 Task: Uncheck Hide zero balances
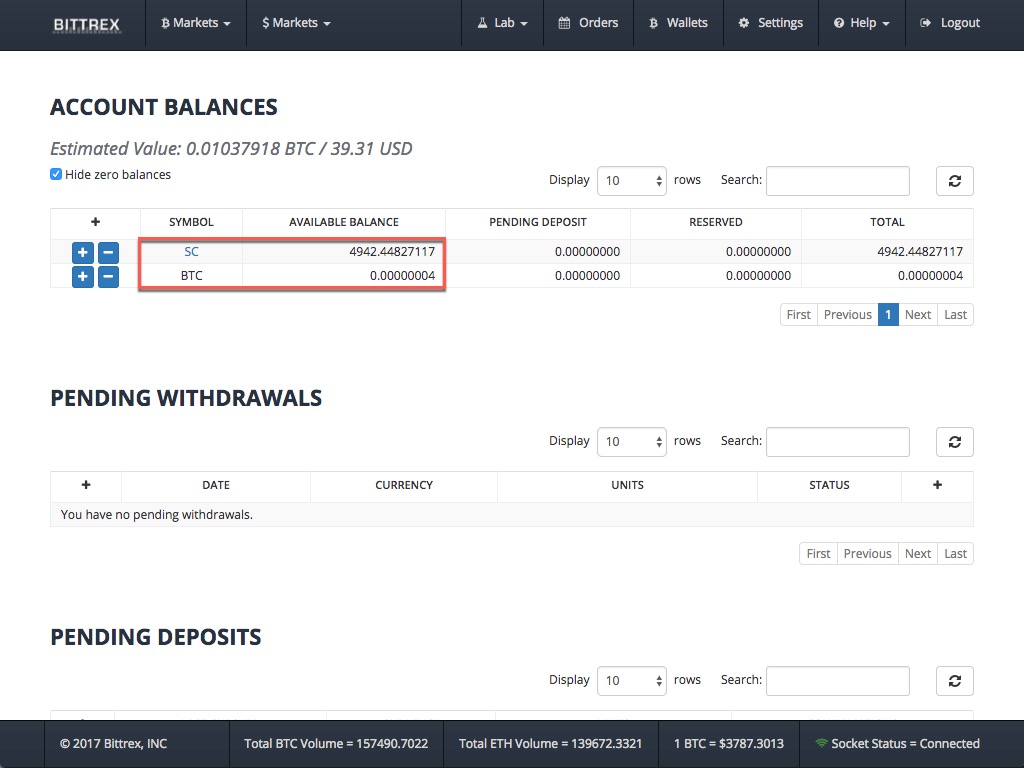tap(56, 173)
